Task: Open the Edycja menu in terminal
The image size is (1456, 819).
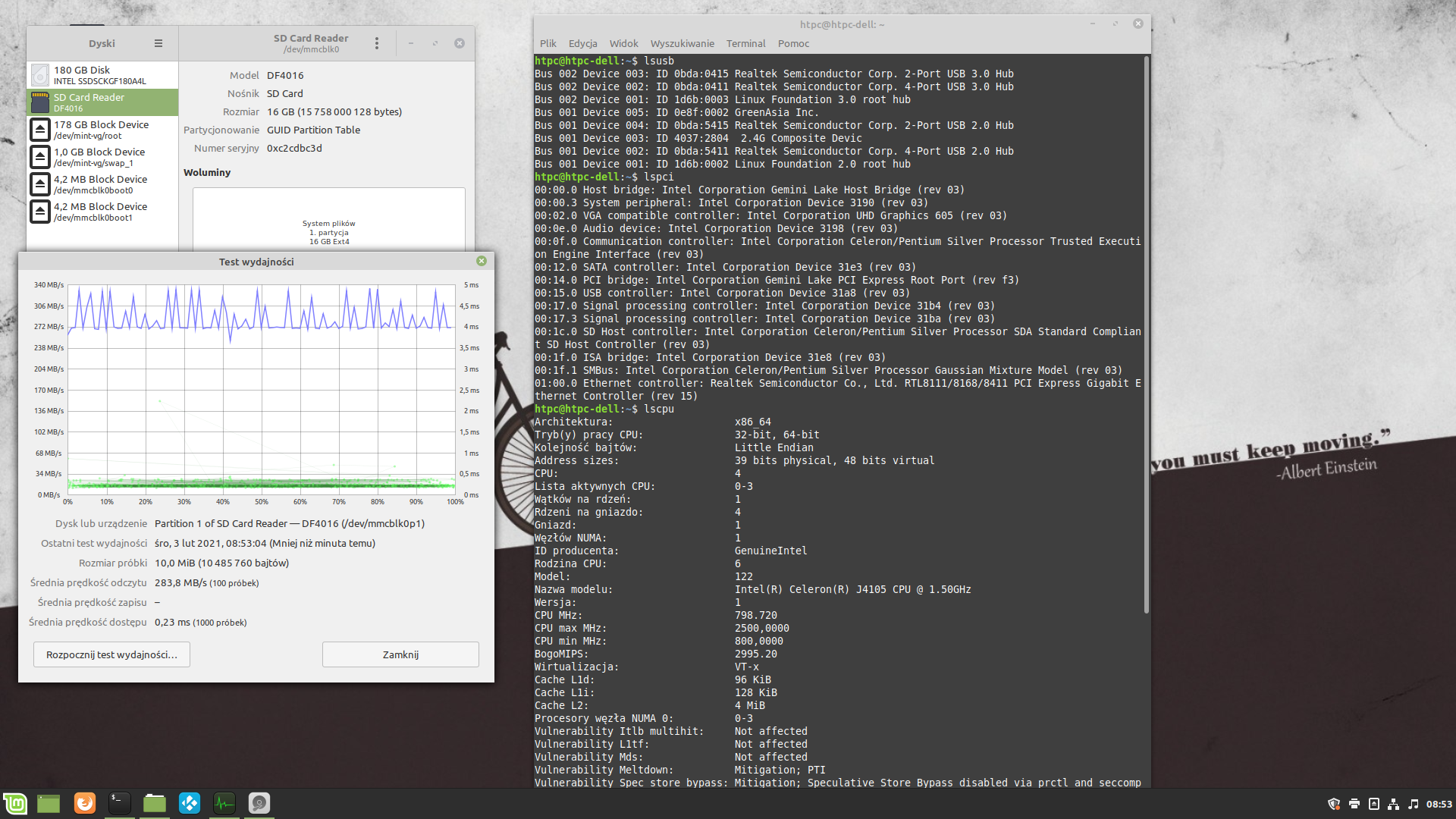Action: click(x=583, y=43)
